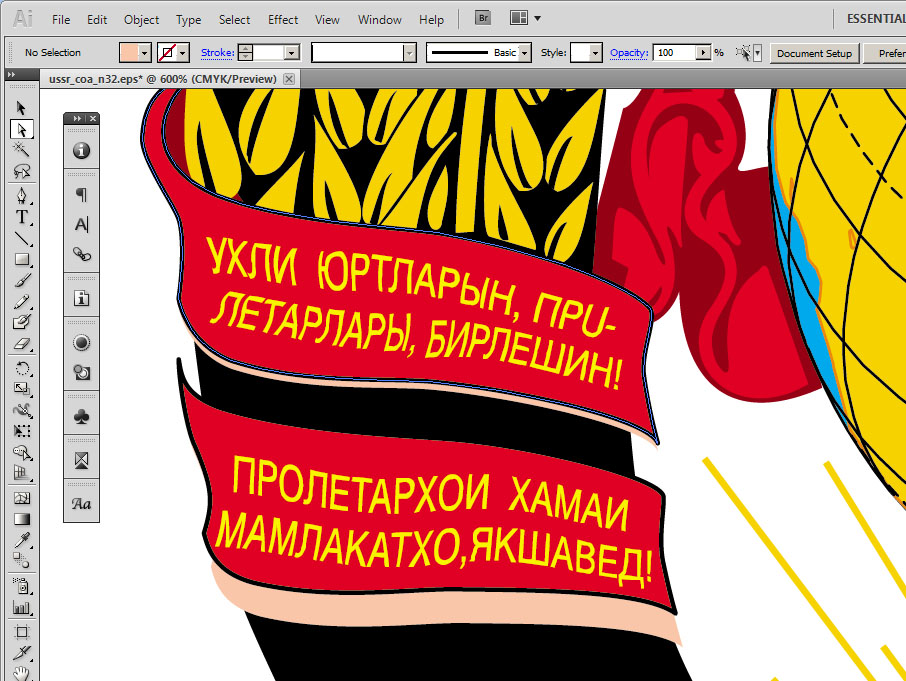
Task: Collapse the floating panel dock arrows
Action: 77,118
